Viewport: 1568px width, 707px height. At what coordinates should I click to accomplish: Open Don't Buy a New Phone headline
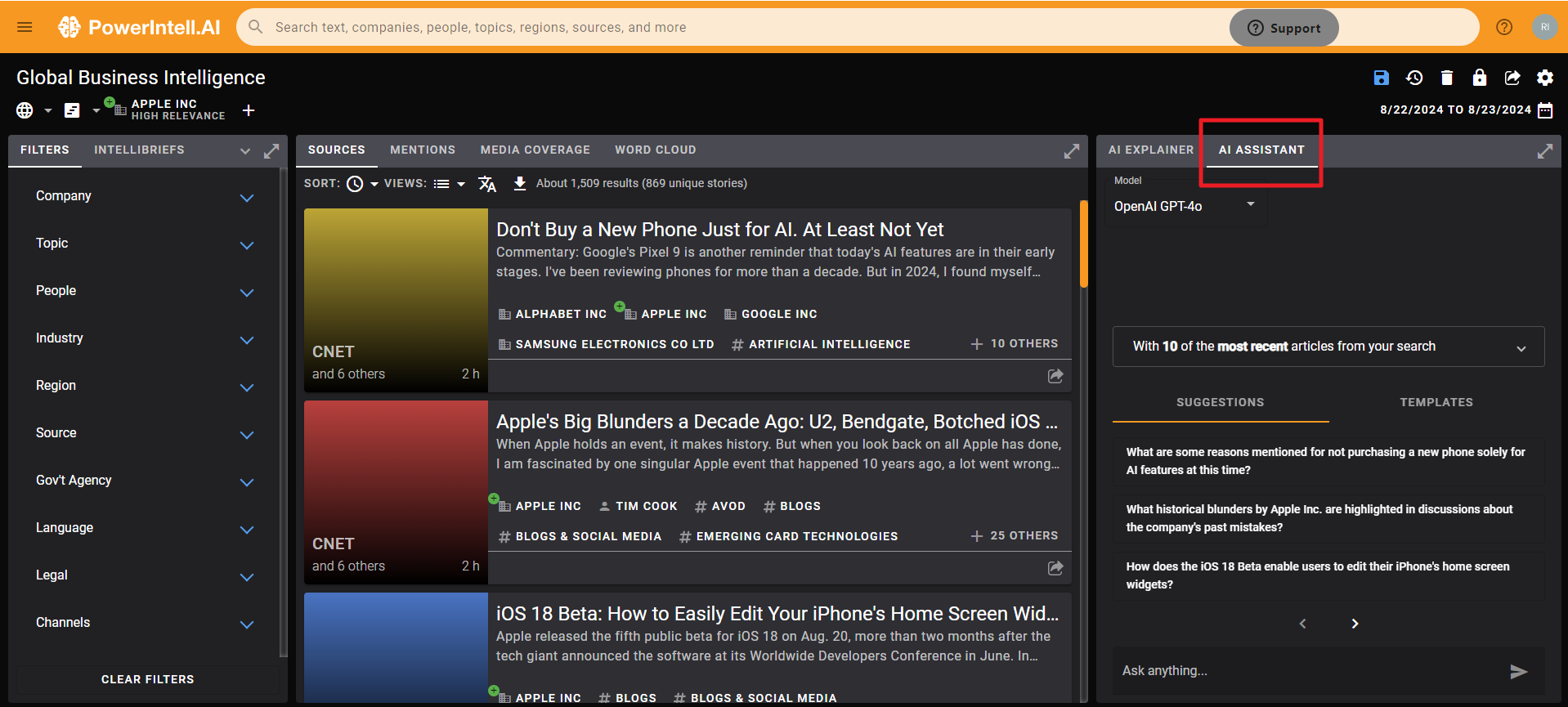tap(719, 230)
